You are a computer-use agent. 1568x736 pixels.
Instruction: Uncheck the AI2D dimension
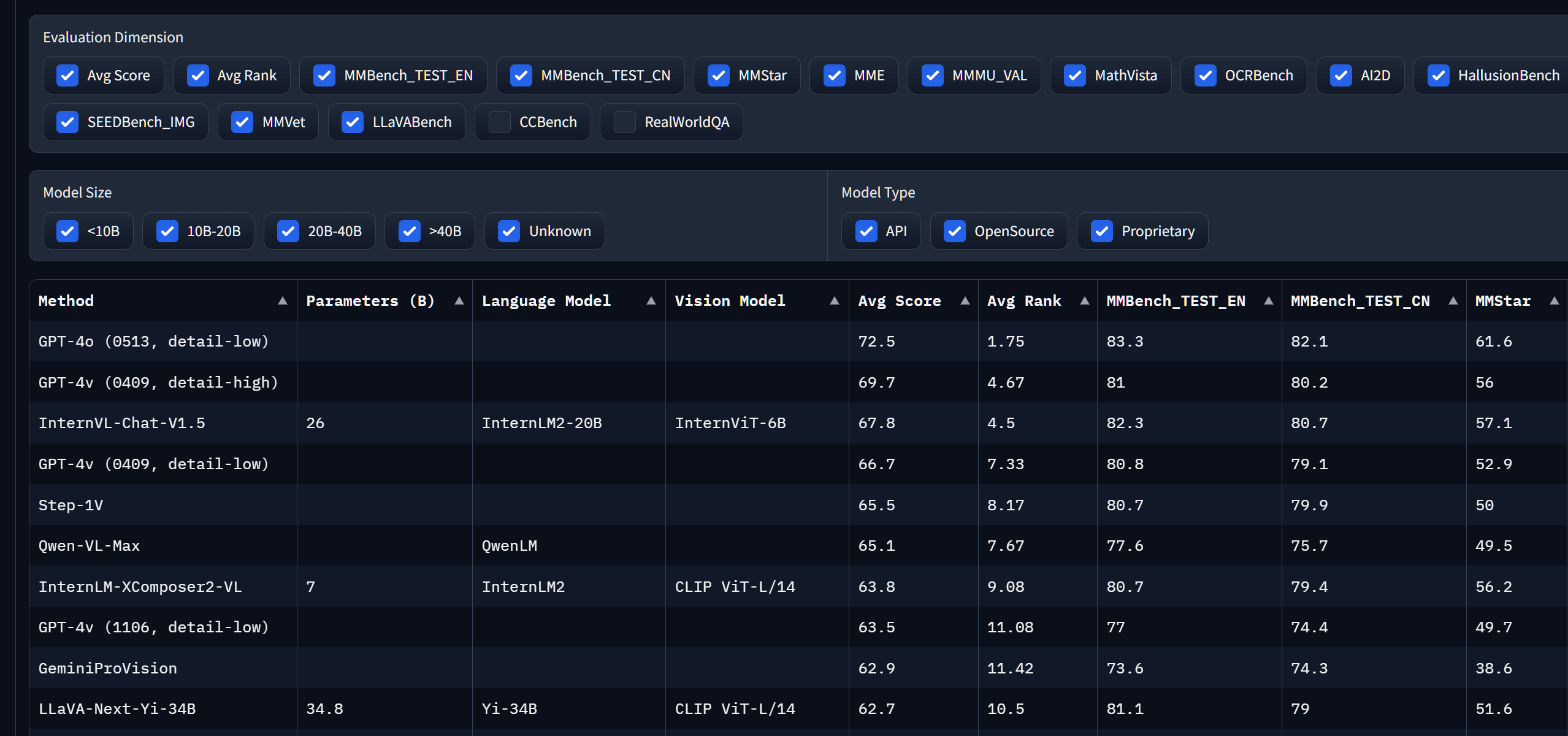click(1341, 75)
